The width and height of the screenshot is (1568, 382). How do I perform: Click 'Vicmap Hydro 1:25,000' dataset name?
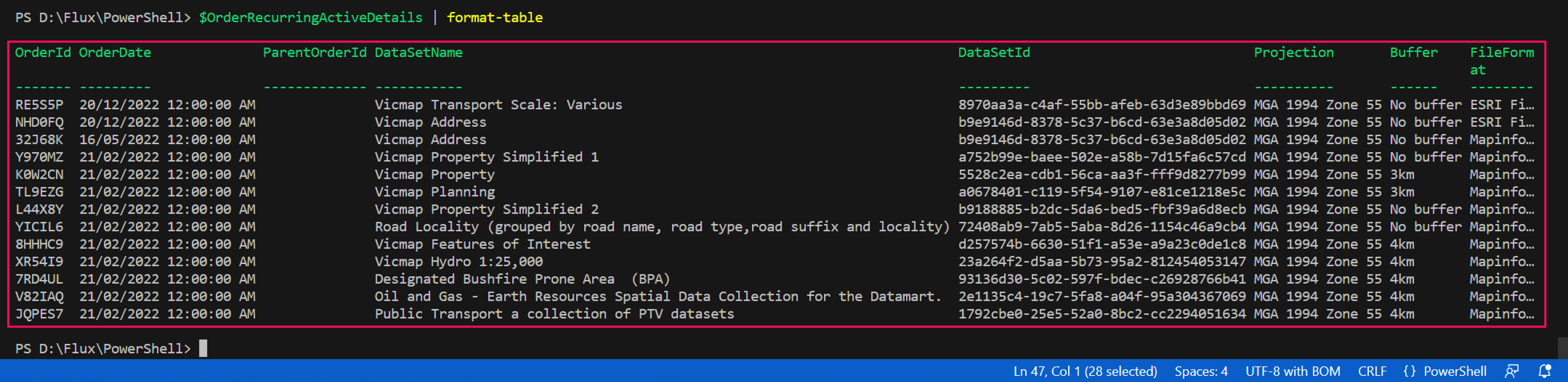[x=459, y=261]
